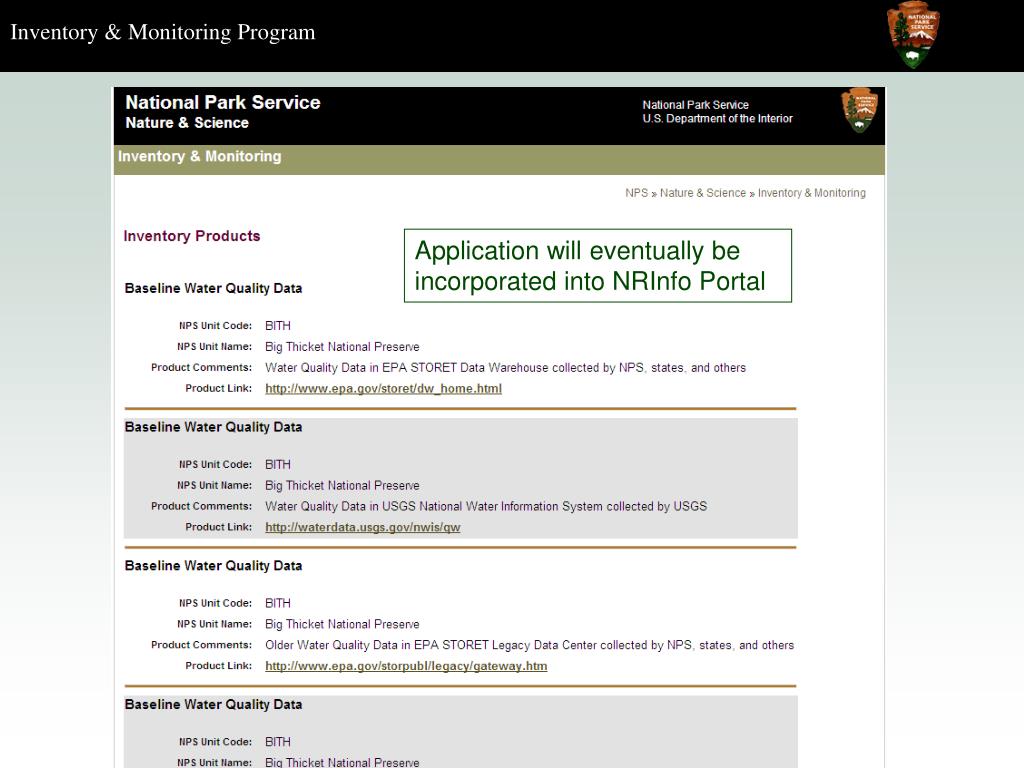Image resolution: width=1024 pixels, height=768 pixels.
Task: Click Big Thicket National Preserve in the Legacy Data record
Action: [342, 624]
